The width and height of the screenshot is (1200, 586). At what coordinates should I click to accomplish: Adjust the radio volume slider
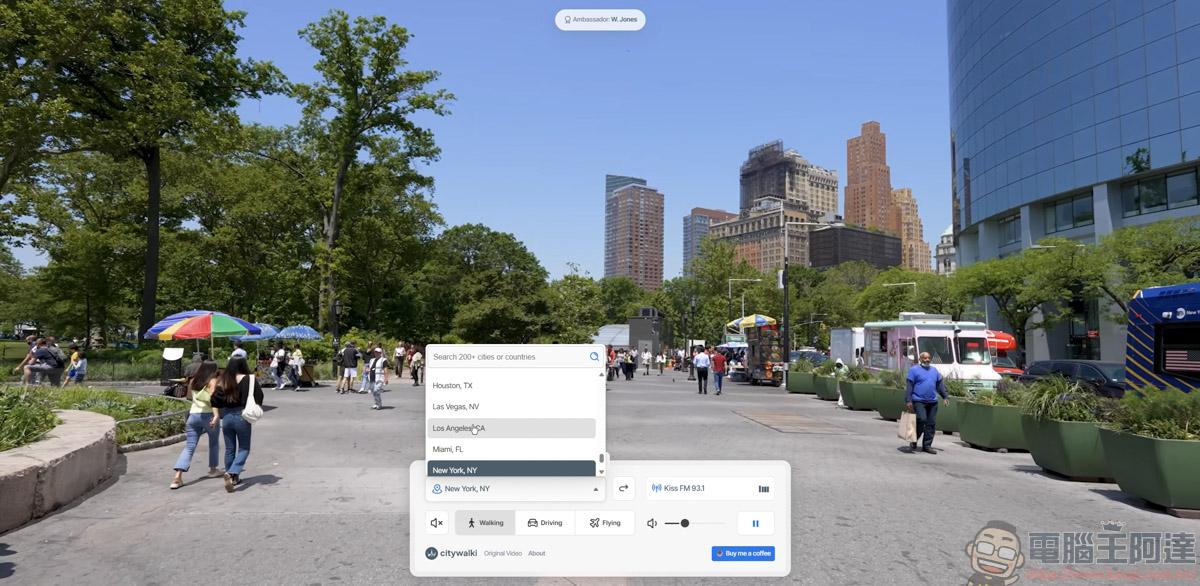(x=695, y=523)
